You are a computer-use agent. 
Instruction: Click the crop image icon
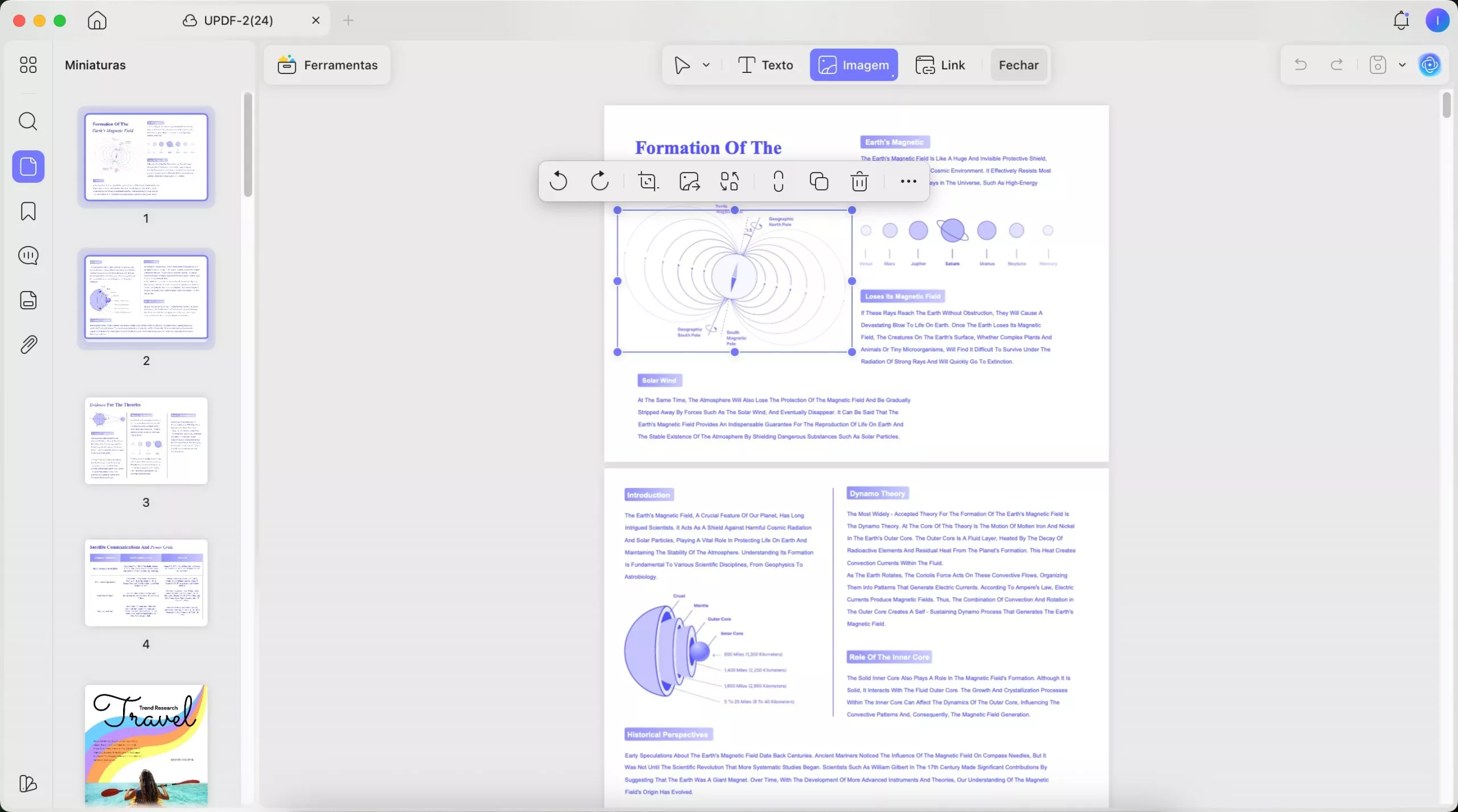tap(648, 181)
